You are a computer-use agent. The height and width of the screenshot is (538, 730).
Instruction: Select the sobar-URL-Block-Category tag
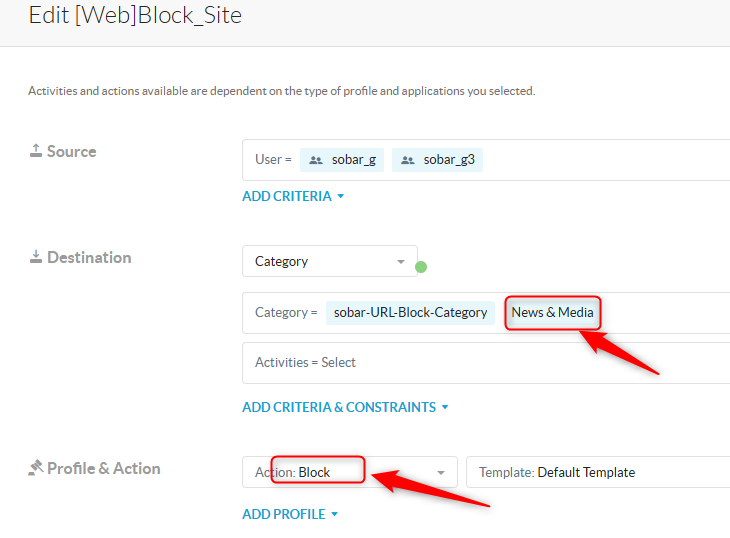click(x=410, y=312)
